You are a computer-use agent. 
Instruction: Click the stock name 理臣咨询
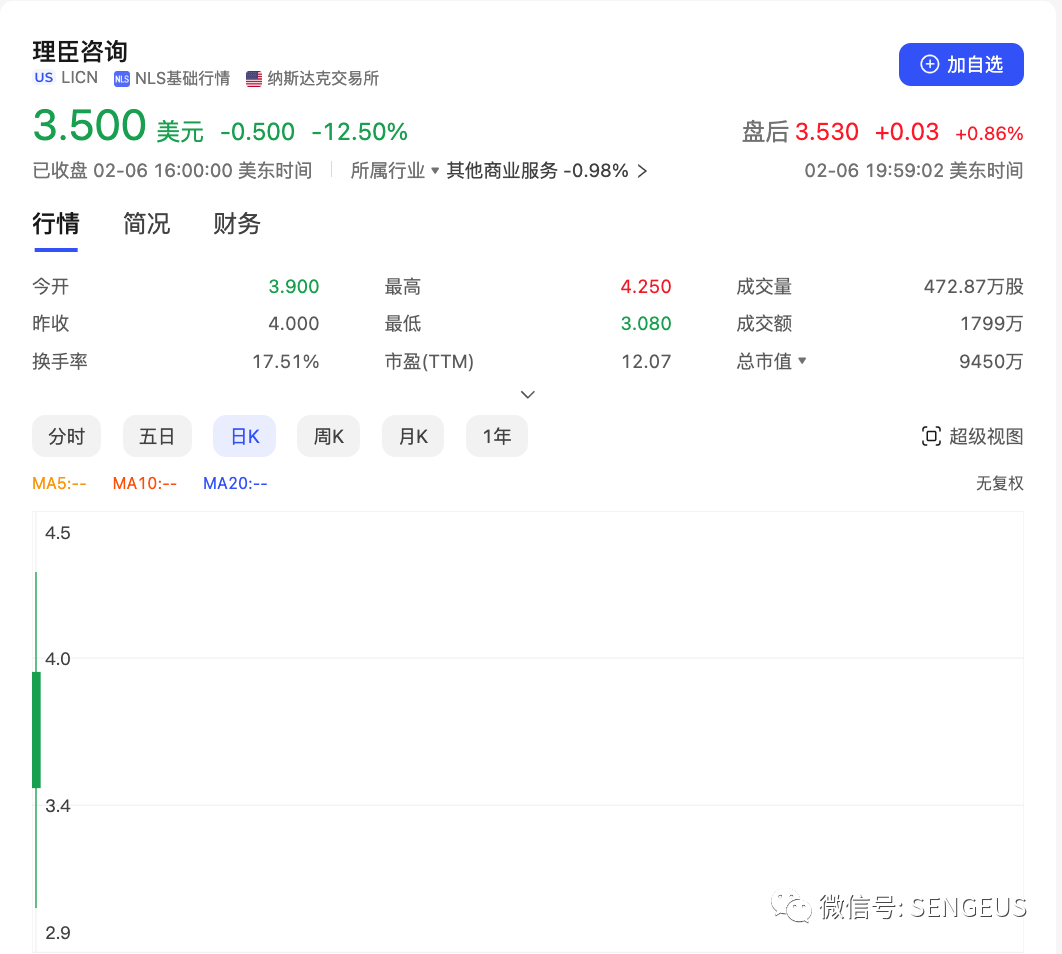click(x=80, y=51)
